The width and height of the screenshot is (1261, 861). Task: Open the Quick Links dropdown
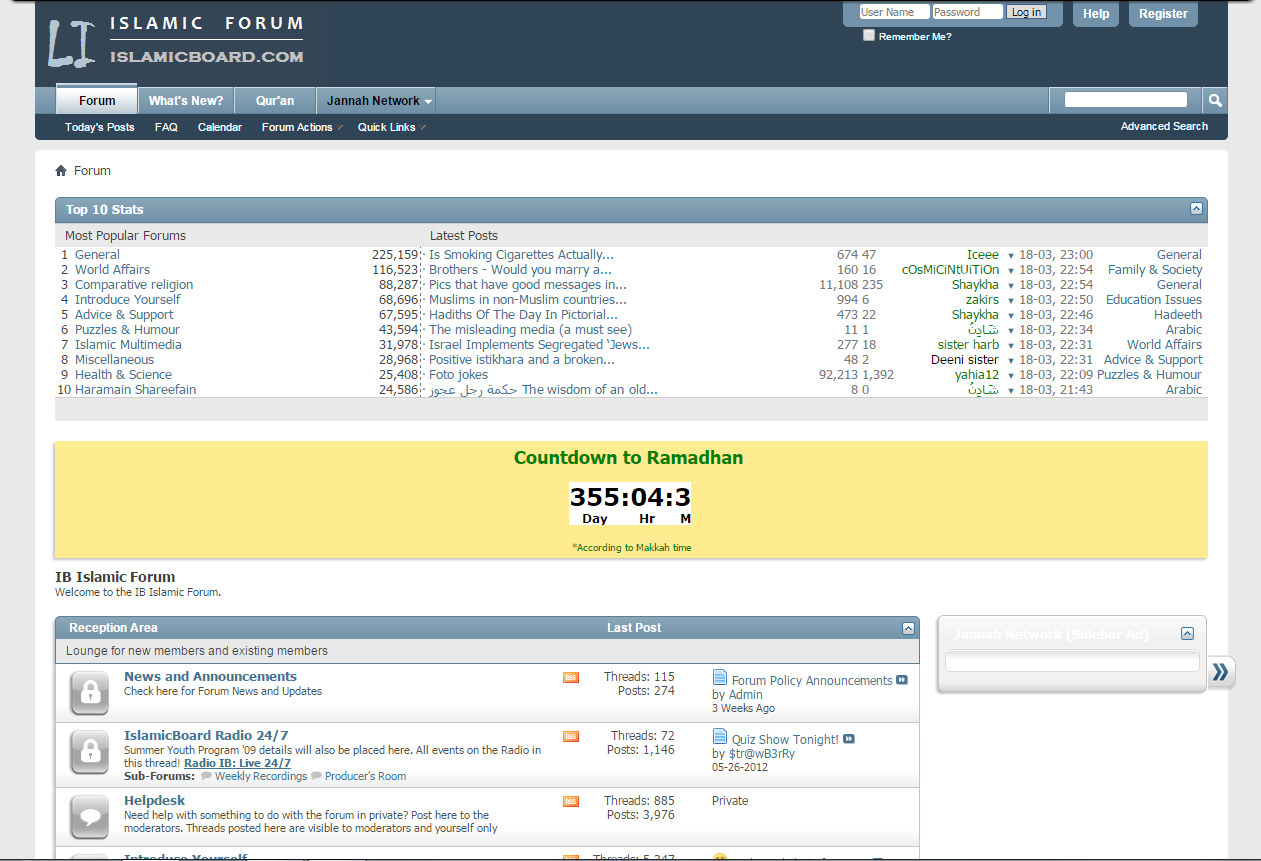click(391, 127)
